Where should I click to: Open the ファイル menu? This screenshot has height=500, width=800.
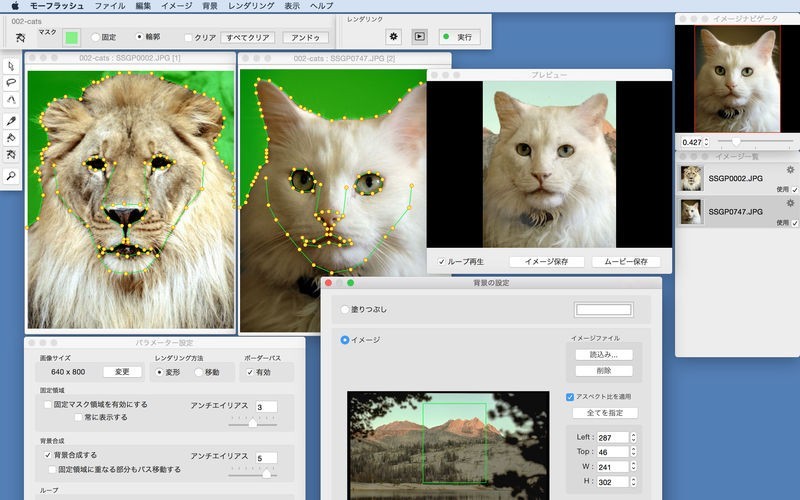(x=109, y=6)
